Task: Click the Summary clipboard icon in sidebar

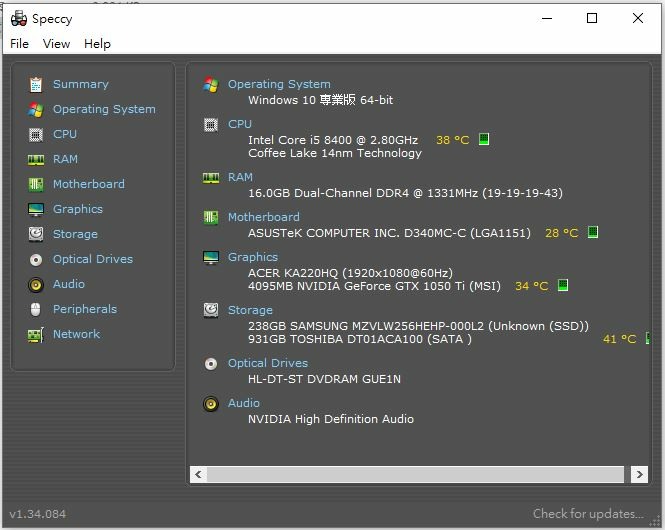Action: (x=36, y=84)
